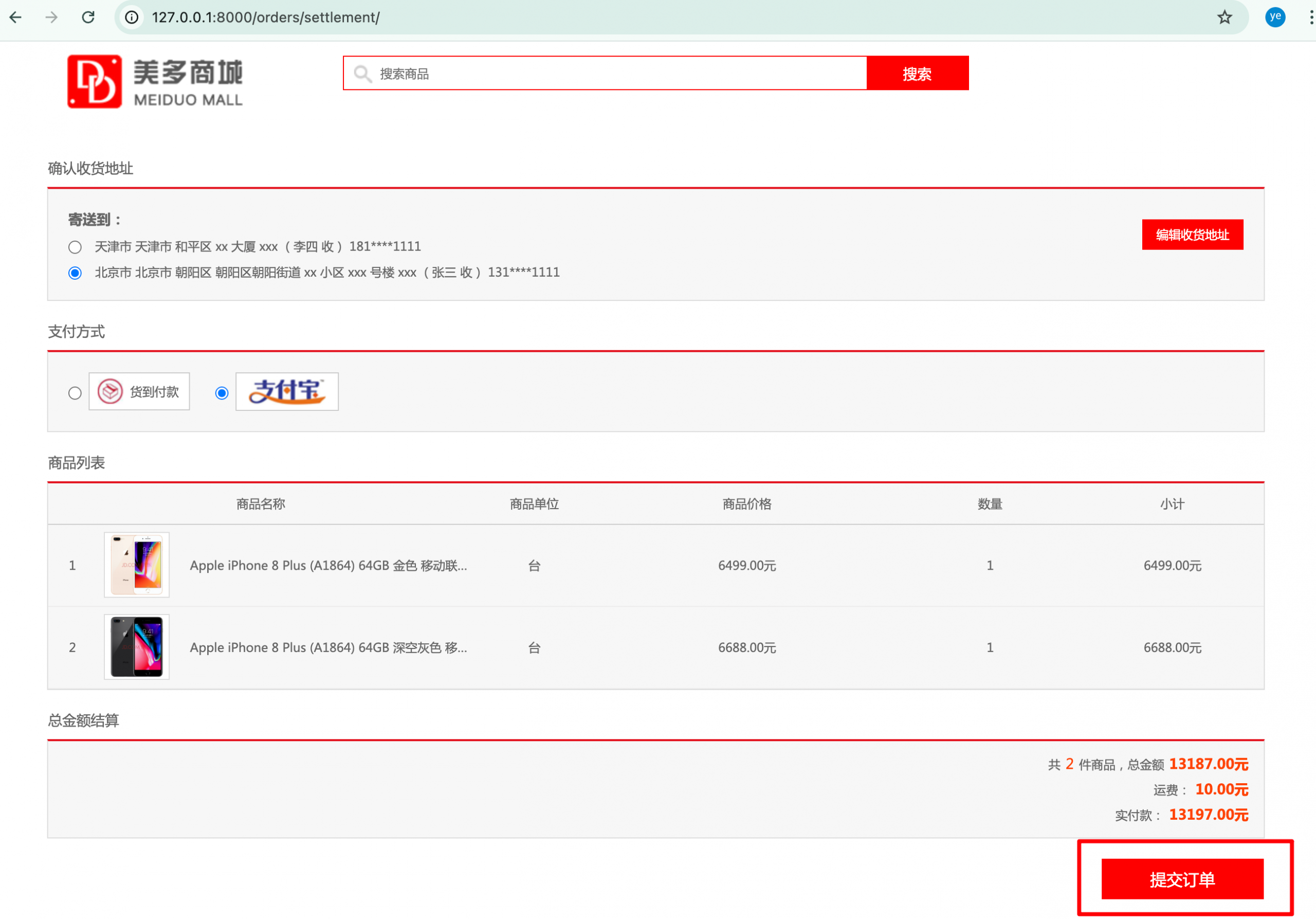This screenshot has width=1316, height=919.
Task: Click the 6499.00元 price cell
Action: [x=747, y=565]
